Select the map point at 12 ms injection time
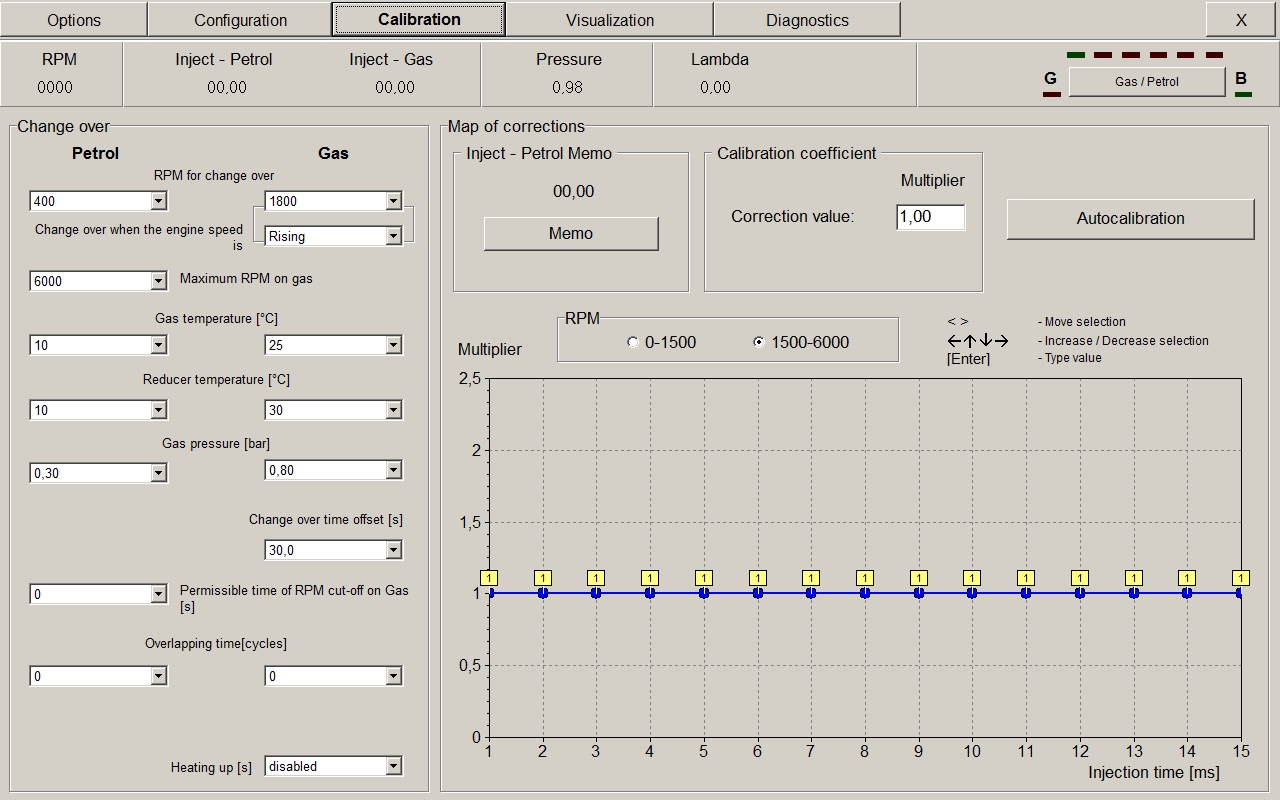 click(x=1080, y=593)
